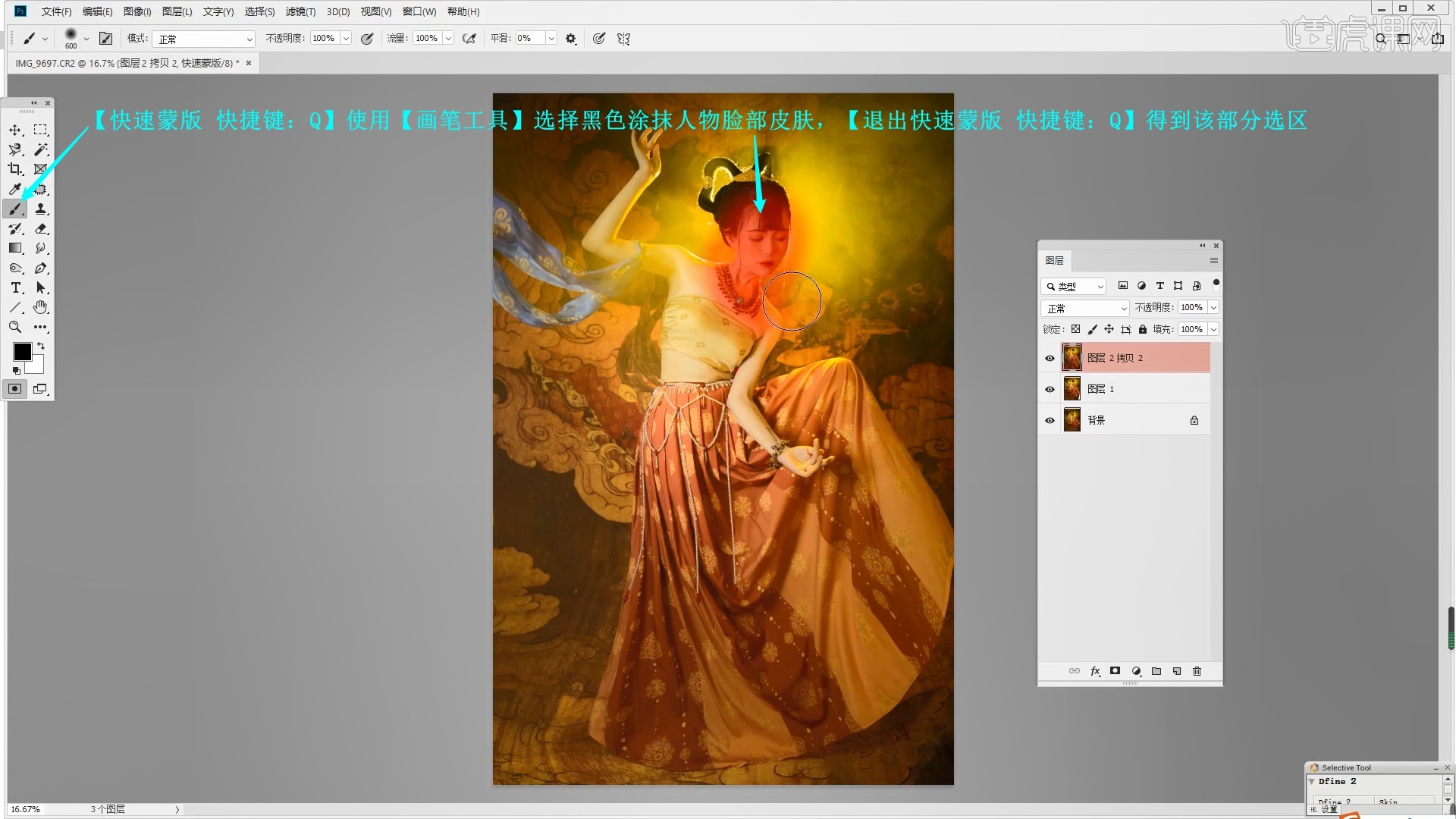
Task: Select the 背景 layer thumbnail
Action: point(1072,420)
